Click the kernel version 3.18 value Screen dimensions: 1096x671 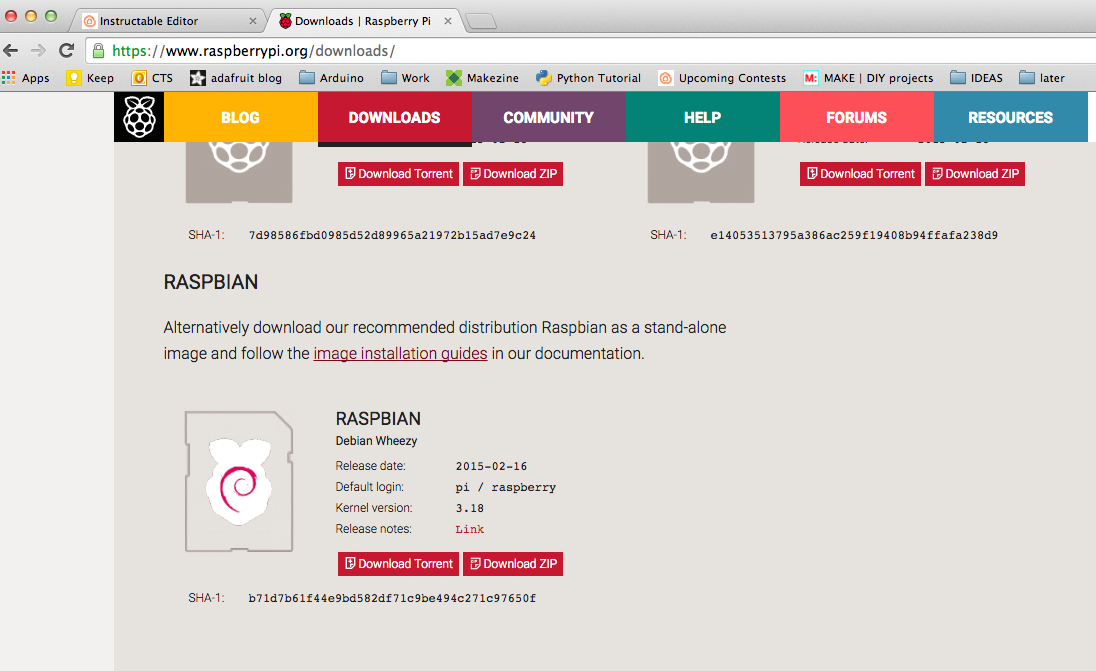[470, 508]
